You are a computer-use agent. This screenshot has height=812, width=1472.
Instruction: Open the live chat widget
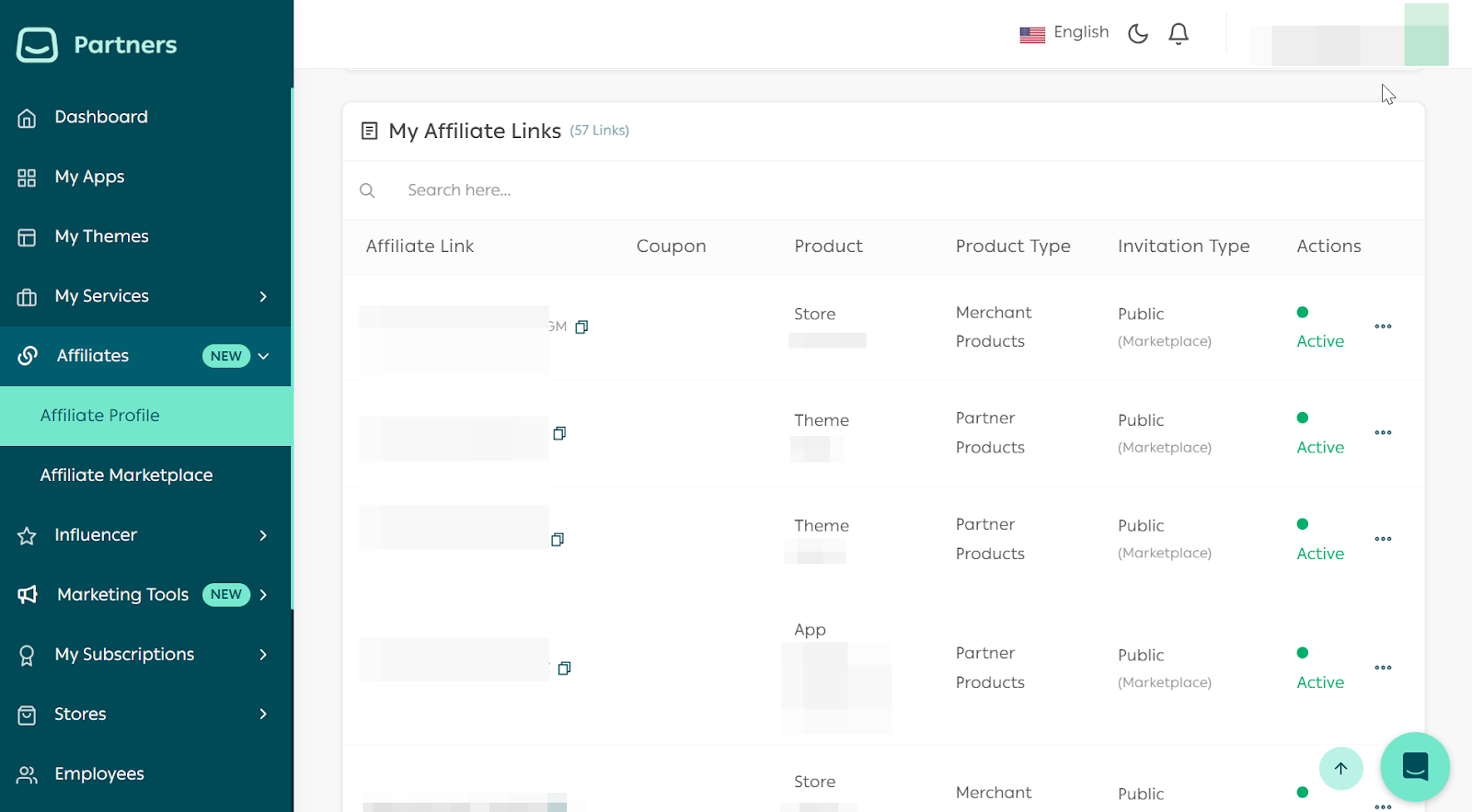(x=1414, y=766)
